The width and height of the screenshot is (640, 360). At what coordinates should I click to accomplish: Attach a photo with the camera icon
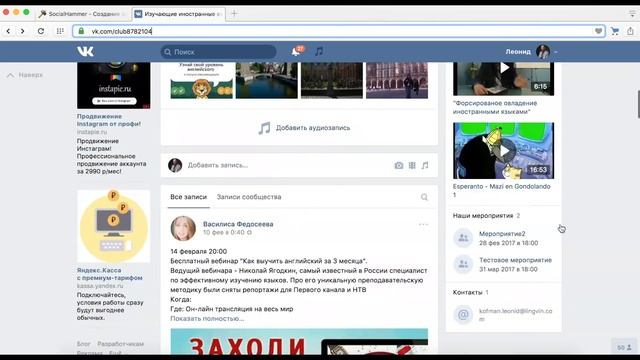399,165
